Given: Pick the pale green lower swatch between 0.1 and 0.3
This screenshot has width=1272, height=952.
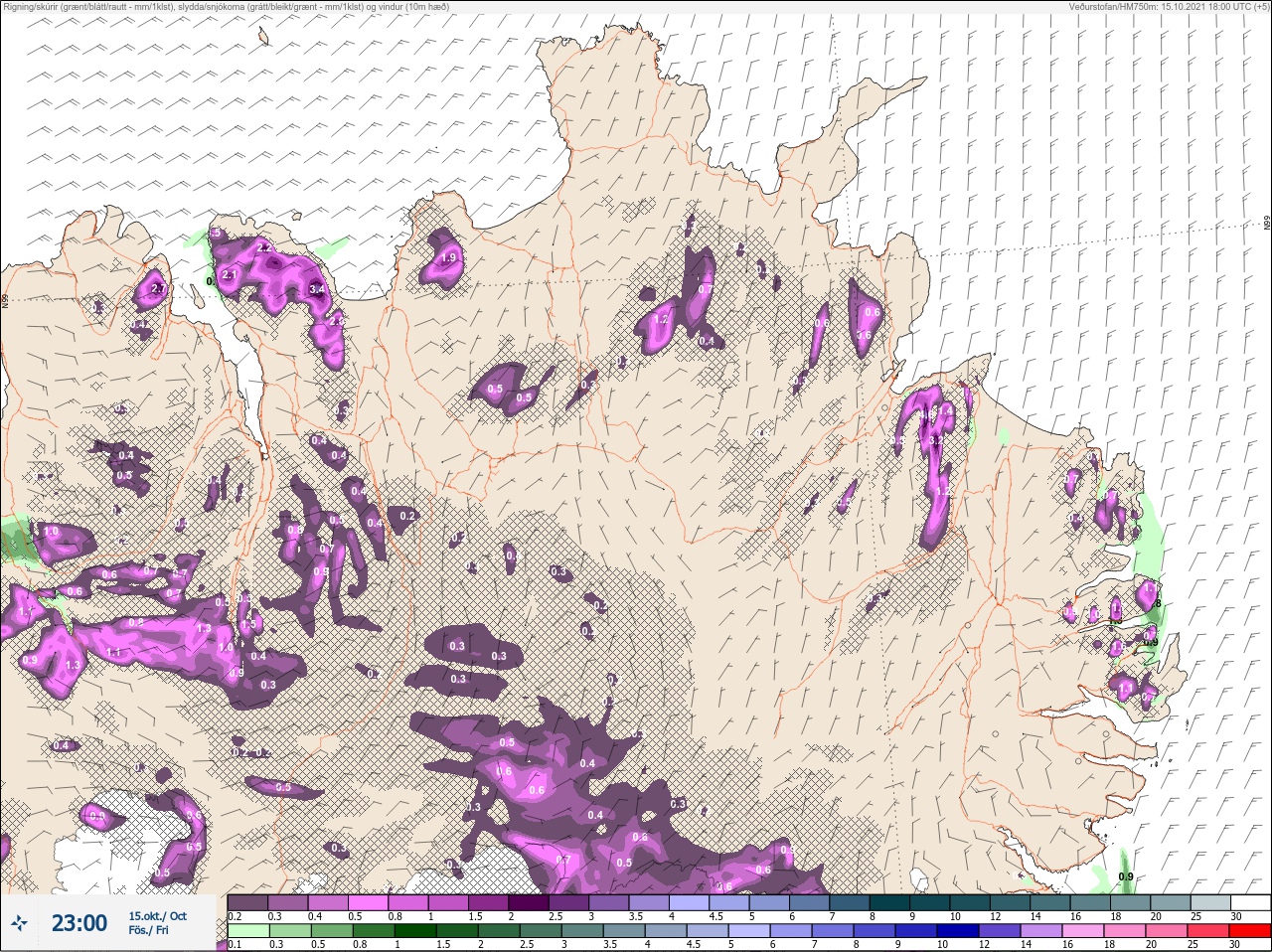Looking at the screenshot, I should pos(247,930).
